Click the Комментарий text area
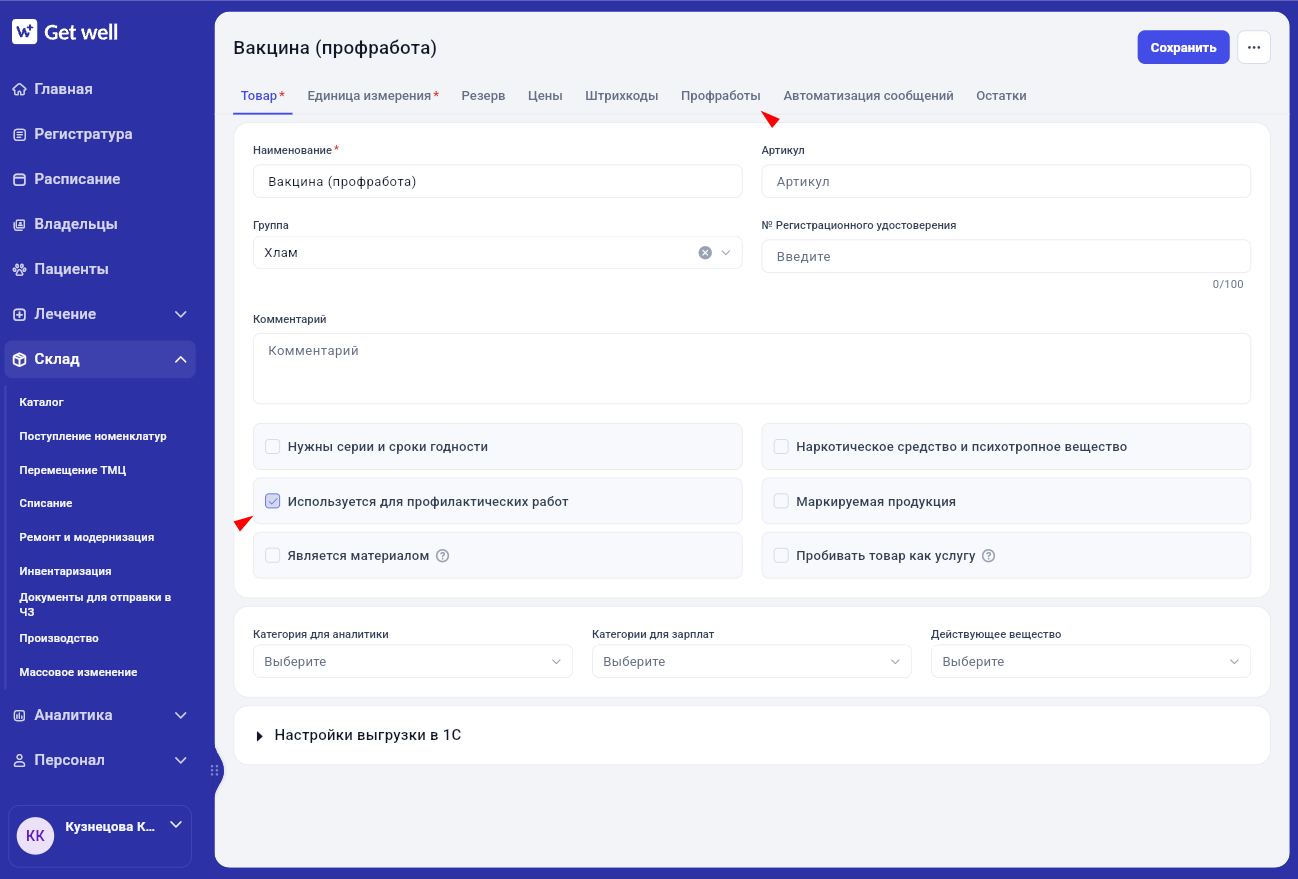This screenshot has height=879, width=1298. coord(752,368)
